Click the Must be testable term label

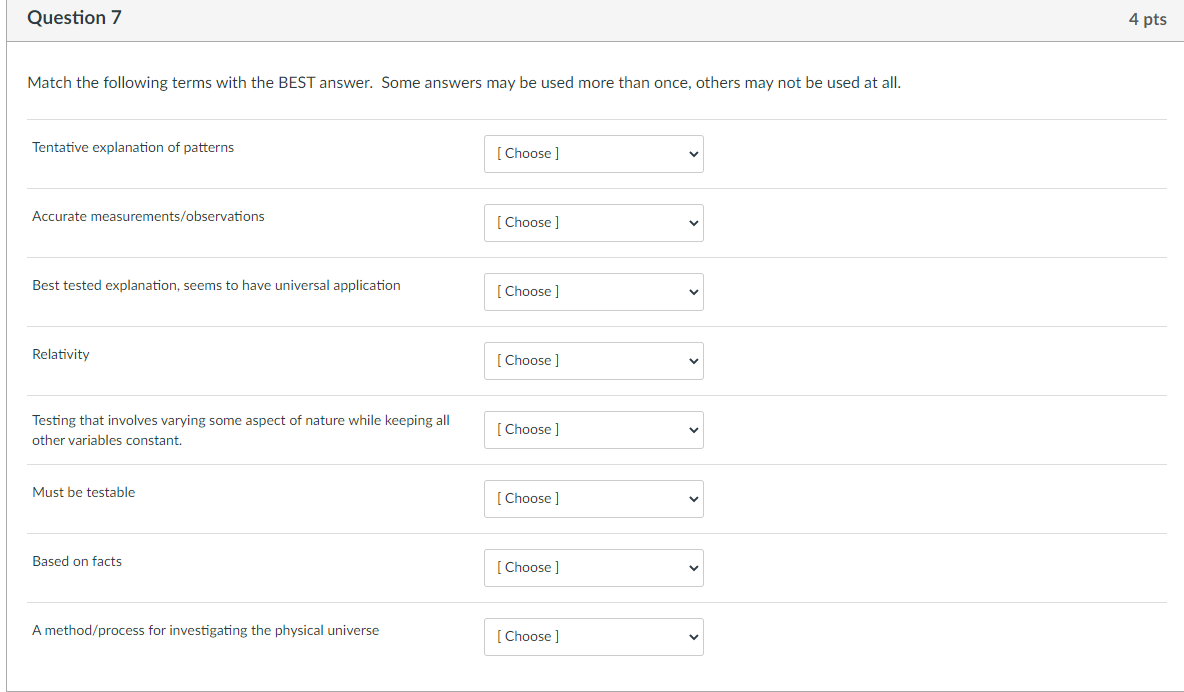point(83,493)
